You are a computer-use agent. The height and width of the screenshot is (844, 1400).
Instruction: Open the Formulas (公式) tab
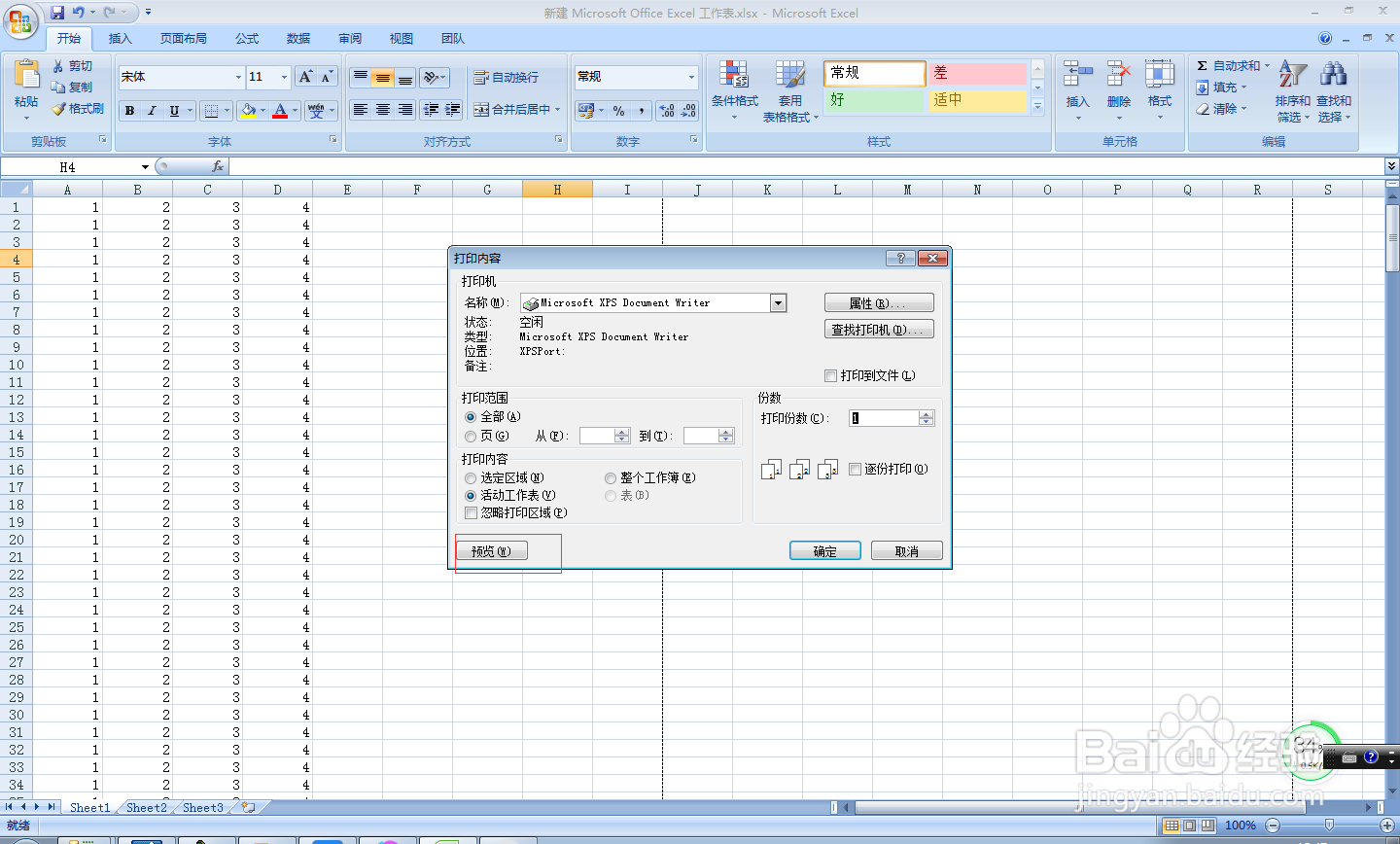[x=247, y=39]
